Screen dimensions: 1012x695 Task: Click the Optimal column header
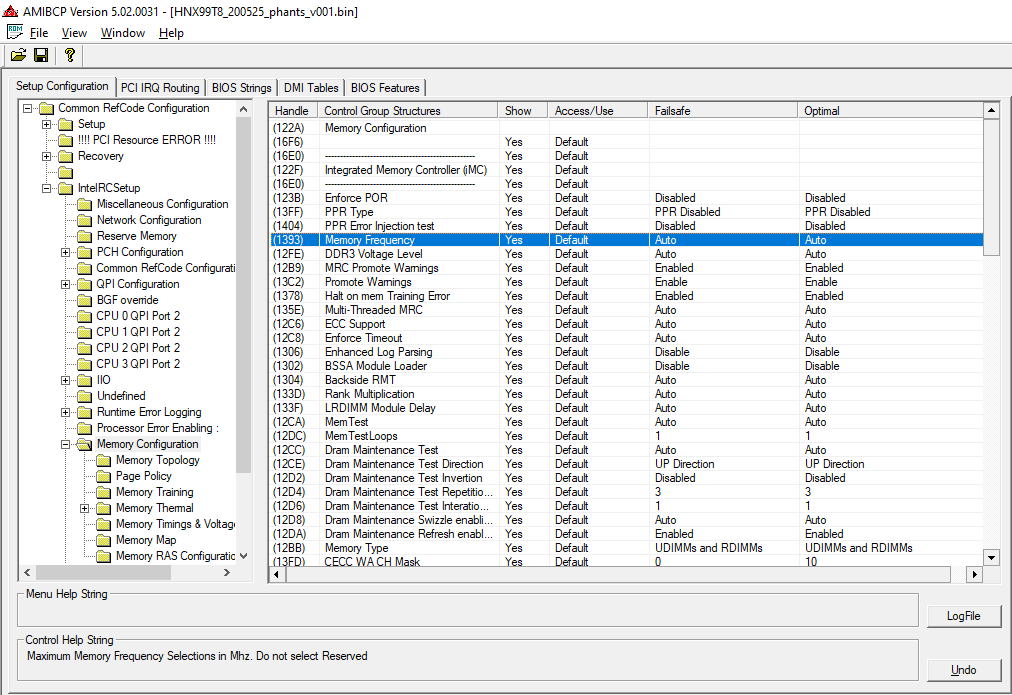coord(890,111)
